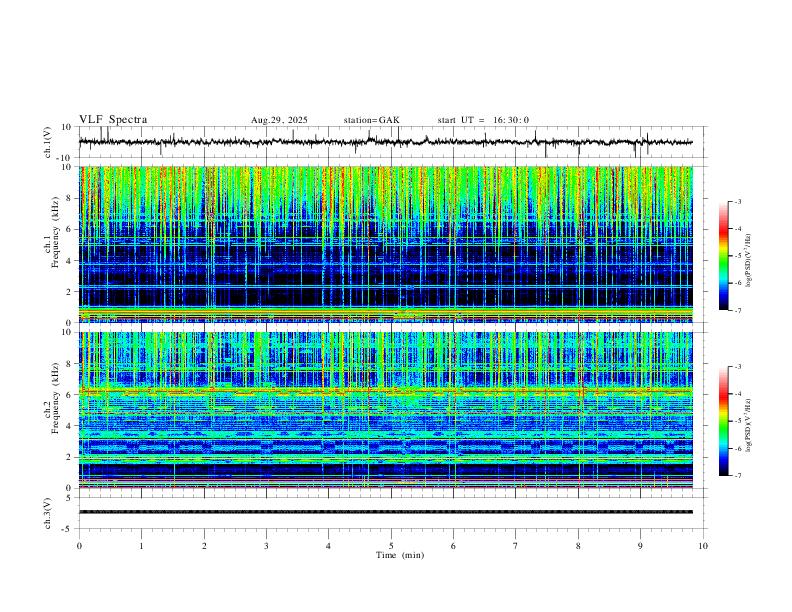Click inside the ch.2 spectrogram panel

click(x=386, y=410)
